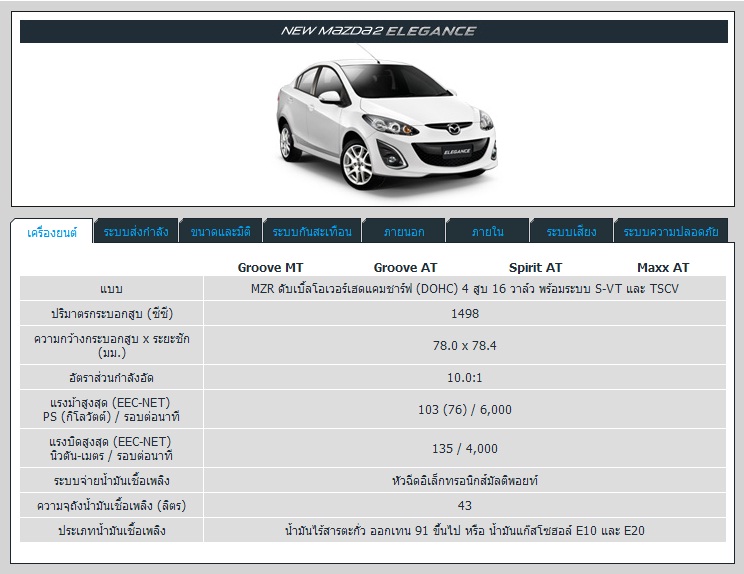Viewport: 744px width, 574px height.
Task: Select the ระบบกันสะเทือน tab
Action: (312, 231)
